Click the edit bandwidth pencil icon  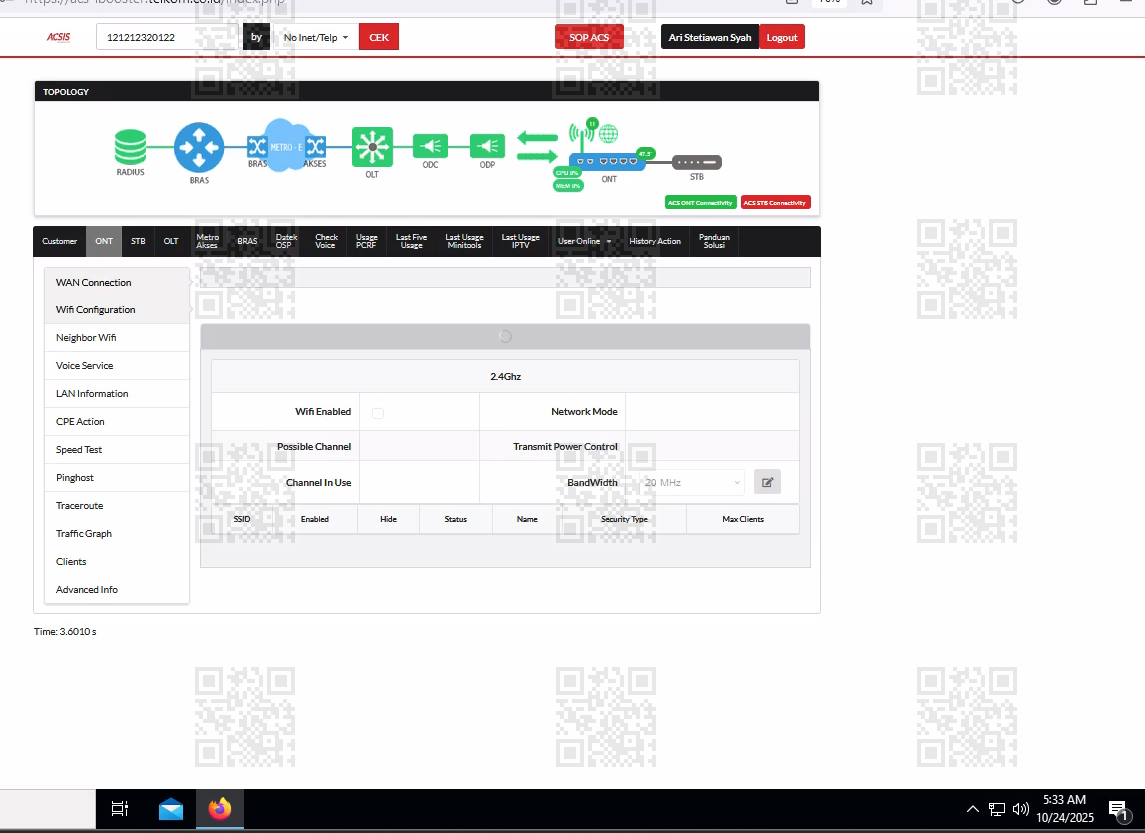click(x=767, y=482)
